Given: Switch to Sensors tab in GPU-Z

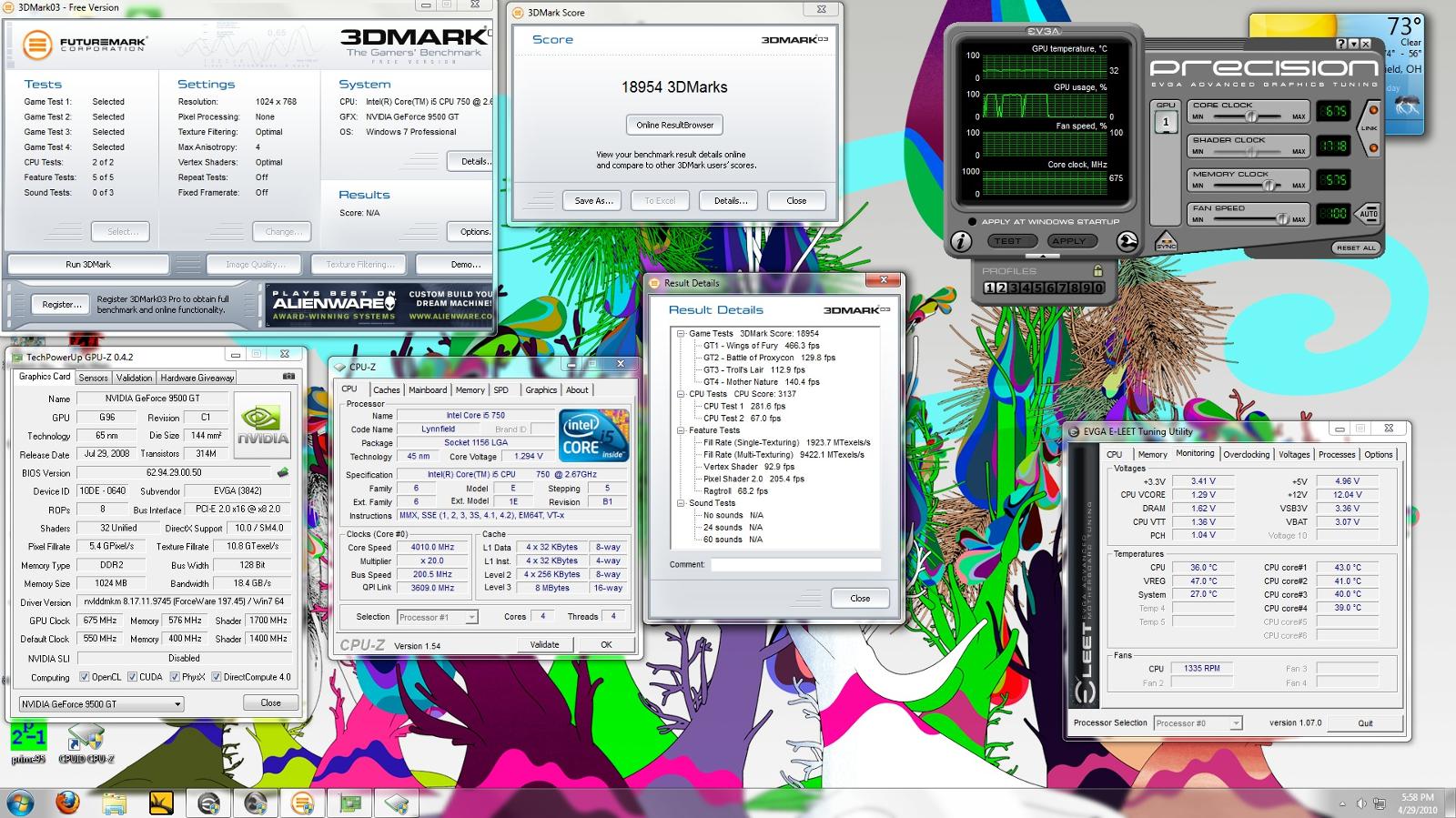Looking at the screenshot, I should (93, 378).
